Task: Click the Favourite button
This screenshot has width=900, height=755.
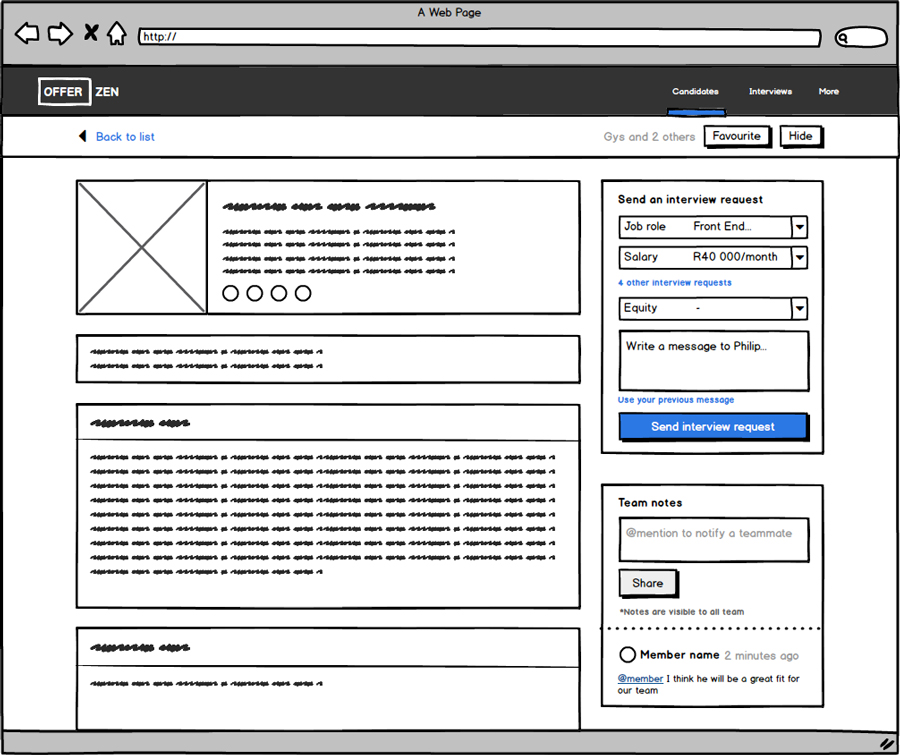Action: (737, 136)
